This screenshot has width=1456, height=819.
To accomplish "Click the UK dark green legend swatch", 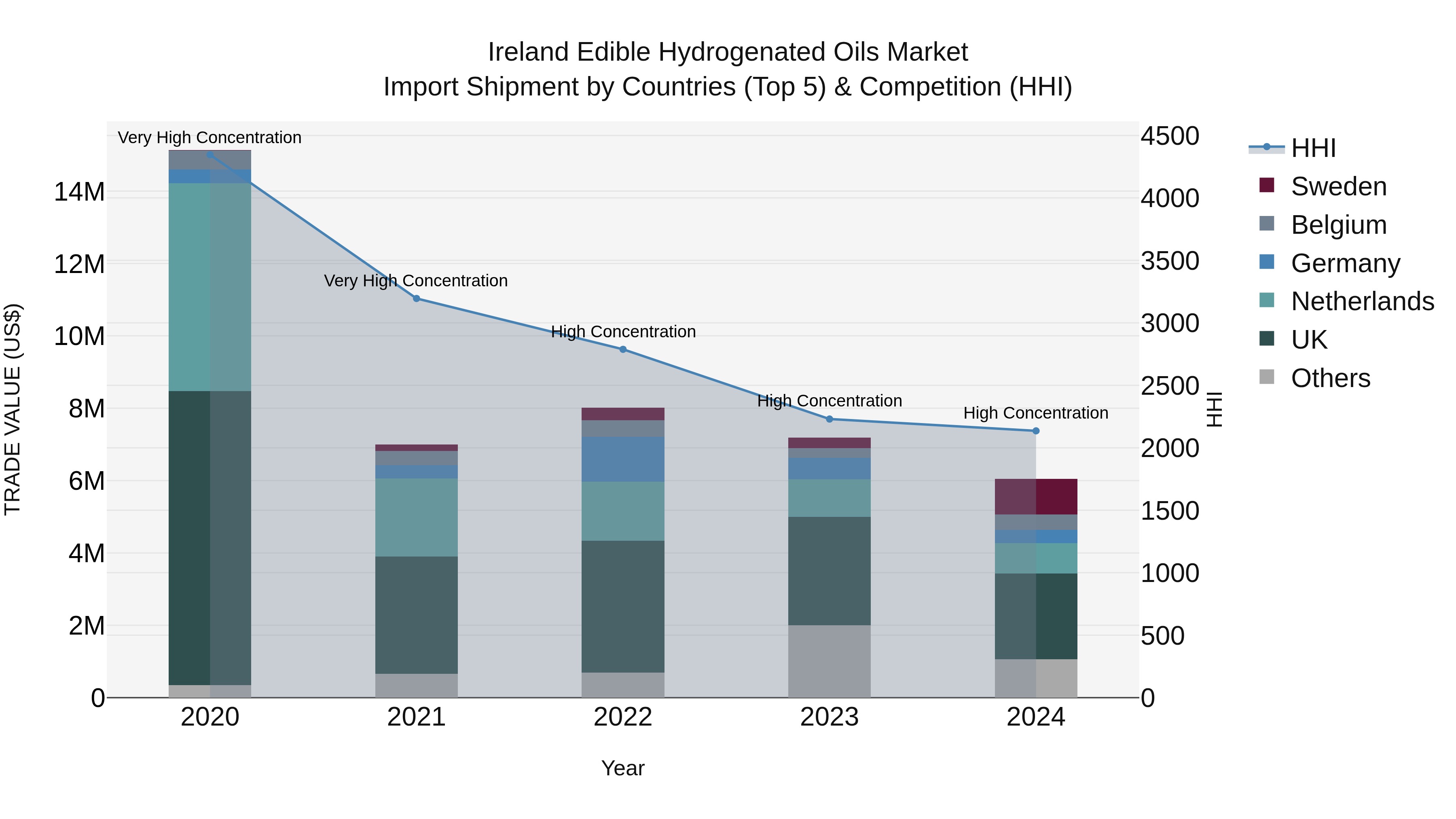I will (x=1267, y=339).
